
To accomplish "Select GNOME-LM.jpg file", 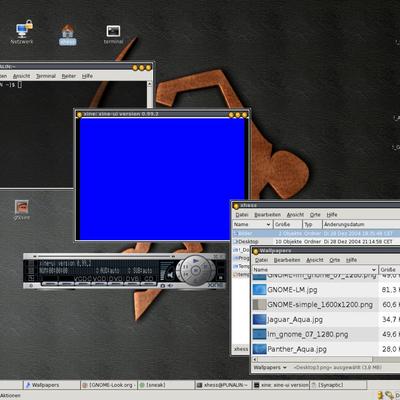I will coord(326,290).
